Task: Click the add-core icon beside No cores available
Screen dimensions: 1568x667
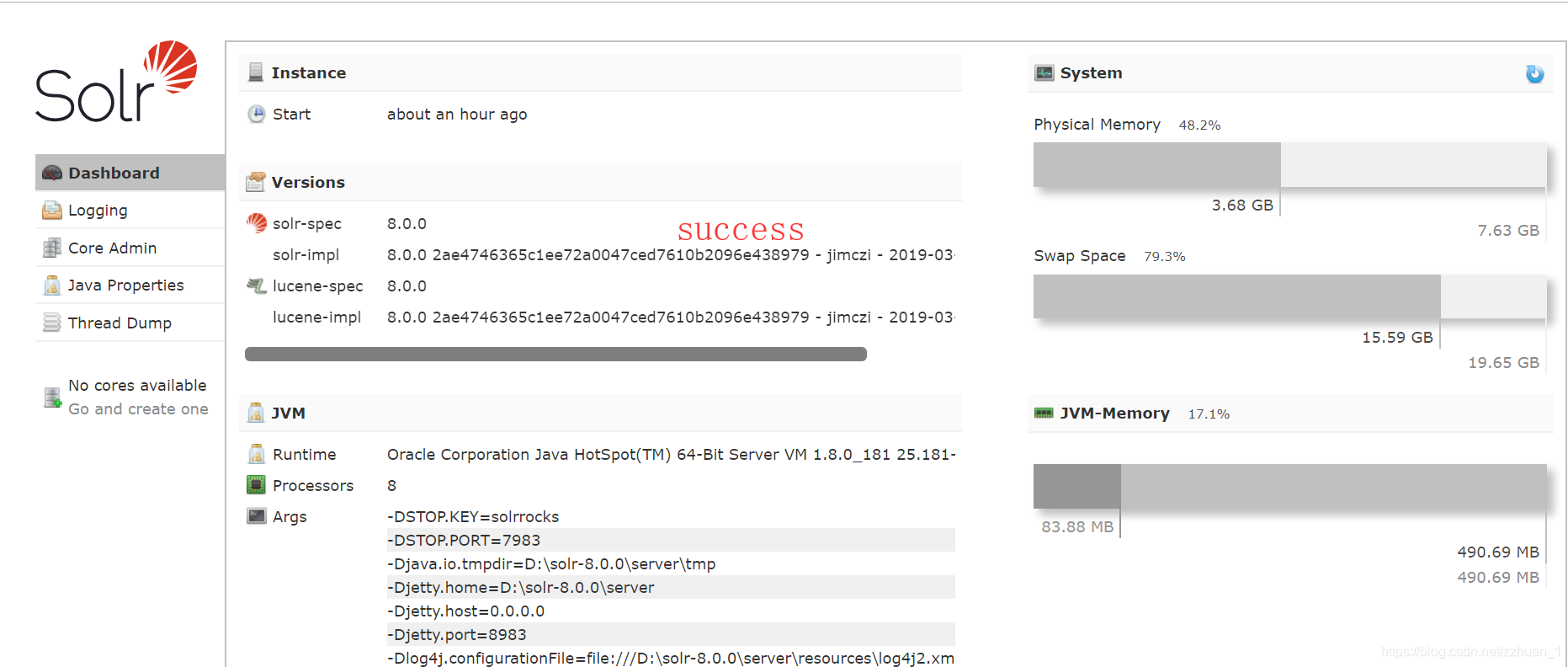Action: [51, 398]
